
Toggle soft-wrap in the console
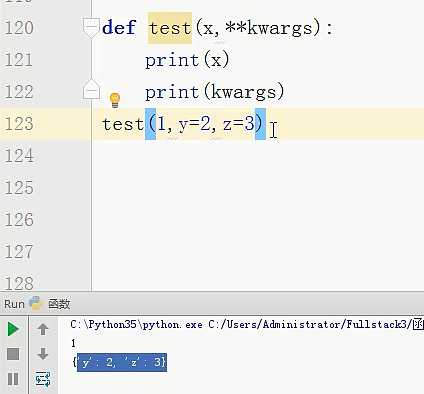coord(43,379)
